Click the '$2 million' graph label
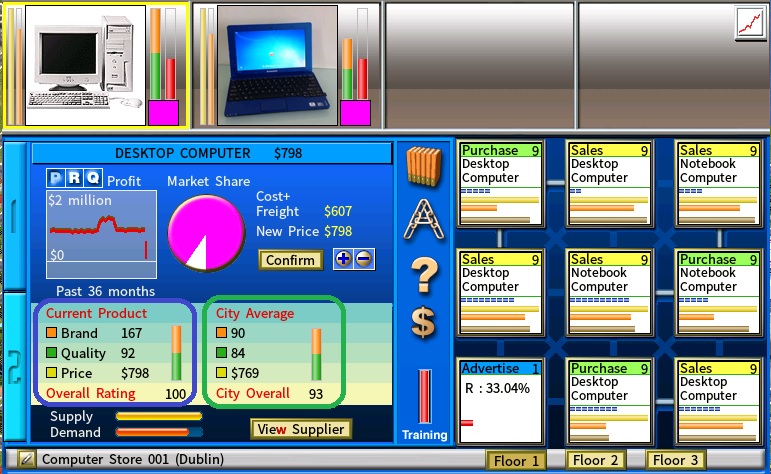Screen dimensions: 771x474 click(80, 200)
